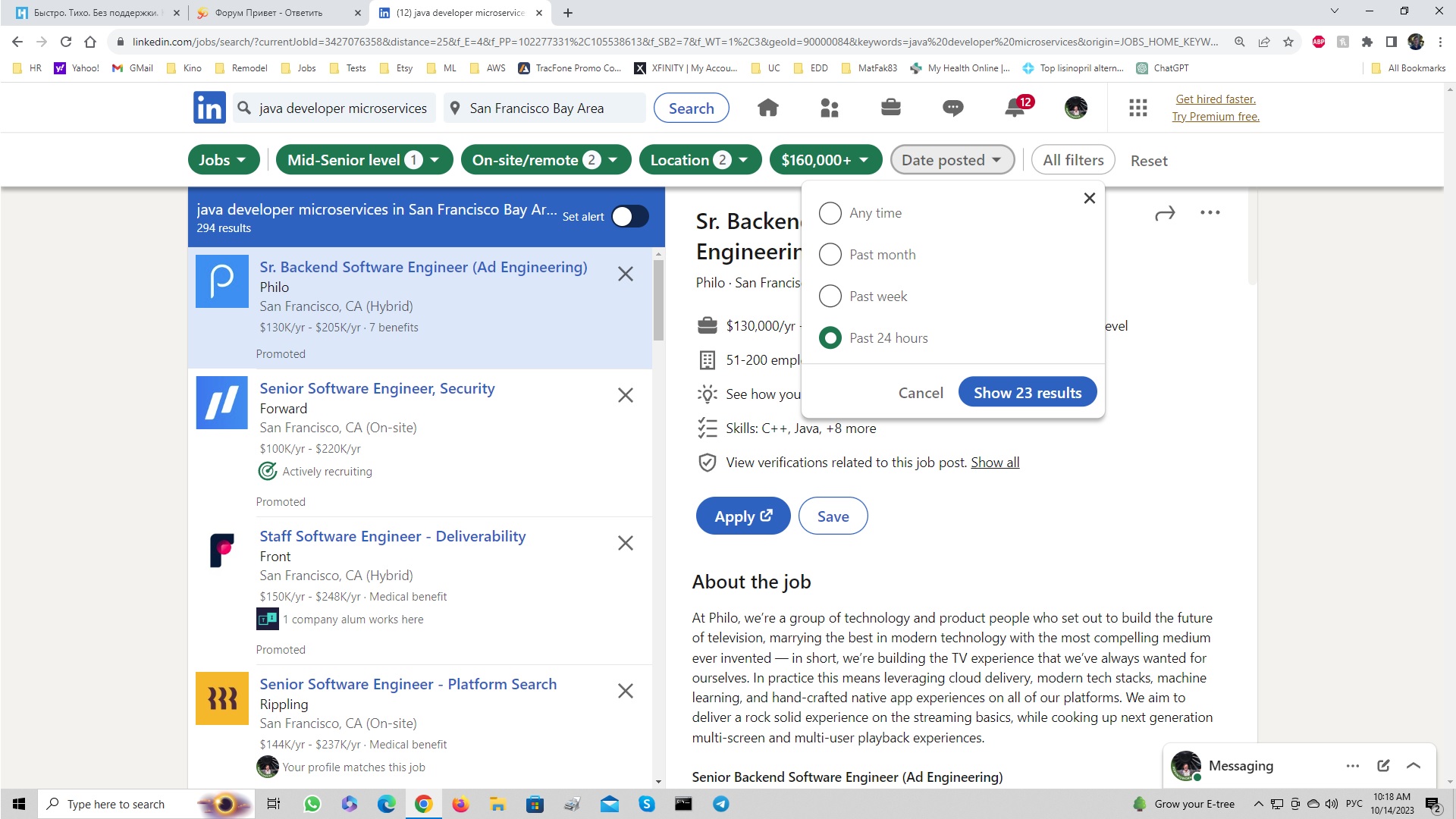Select Past 24 hours radio option
1456x819 pixels.
[x=830, y=337]
